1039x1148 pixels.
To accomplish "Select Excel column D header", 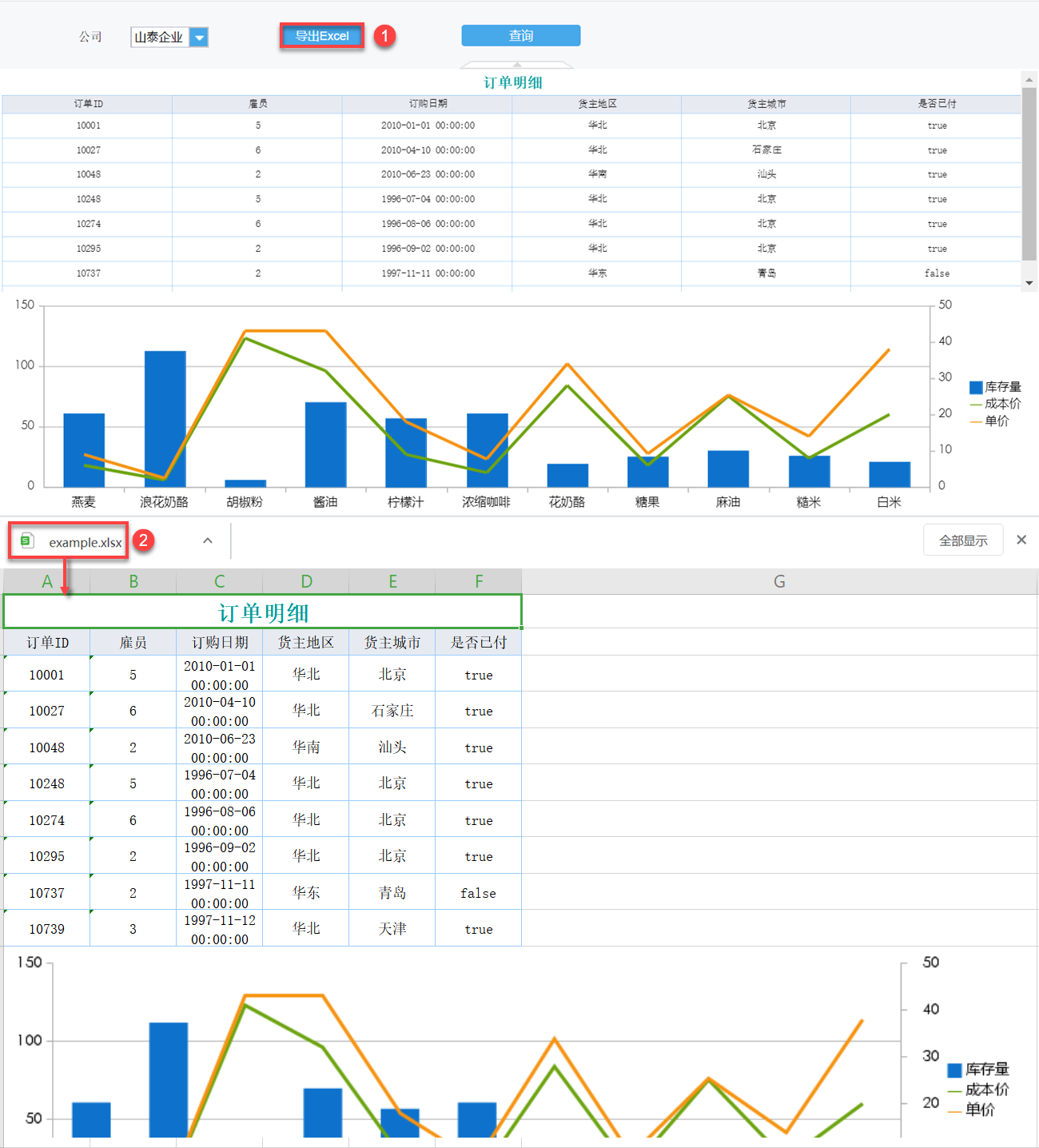I will (x=306, y=581).
